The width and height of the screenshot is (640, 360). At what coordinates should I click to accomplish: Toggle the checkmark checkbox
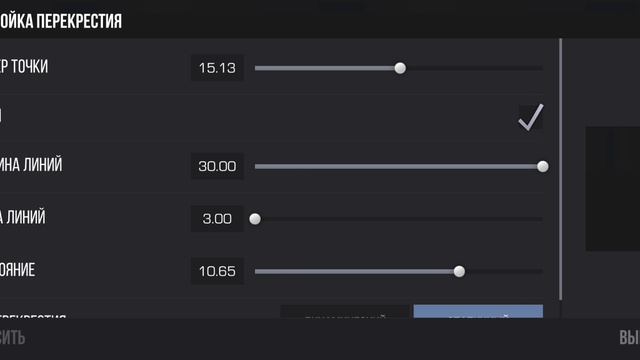point(531,117)
